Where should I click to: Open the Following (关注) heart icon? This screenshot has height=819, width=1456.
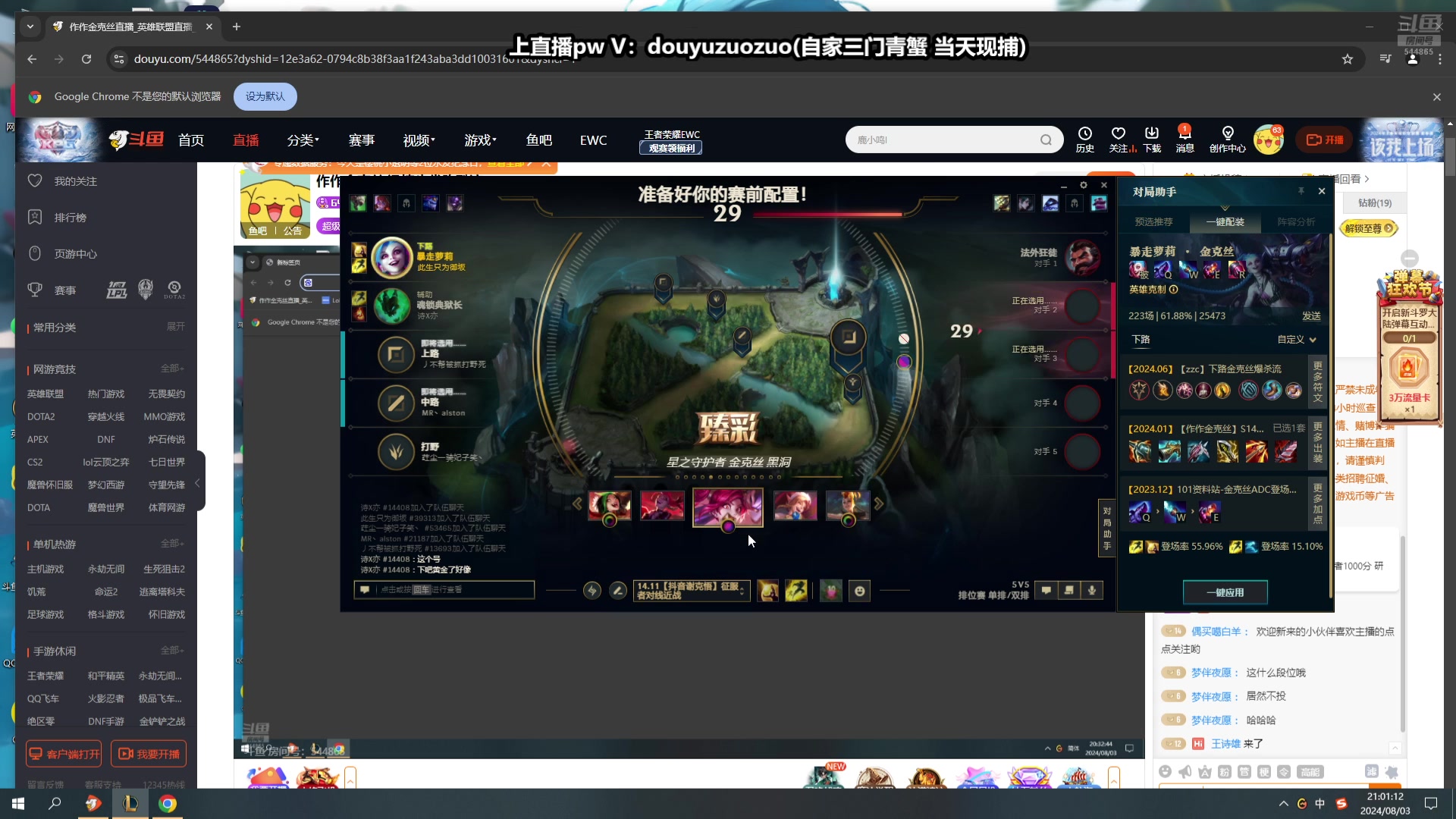1119,140
